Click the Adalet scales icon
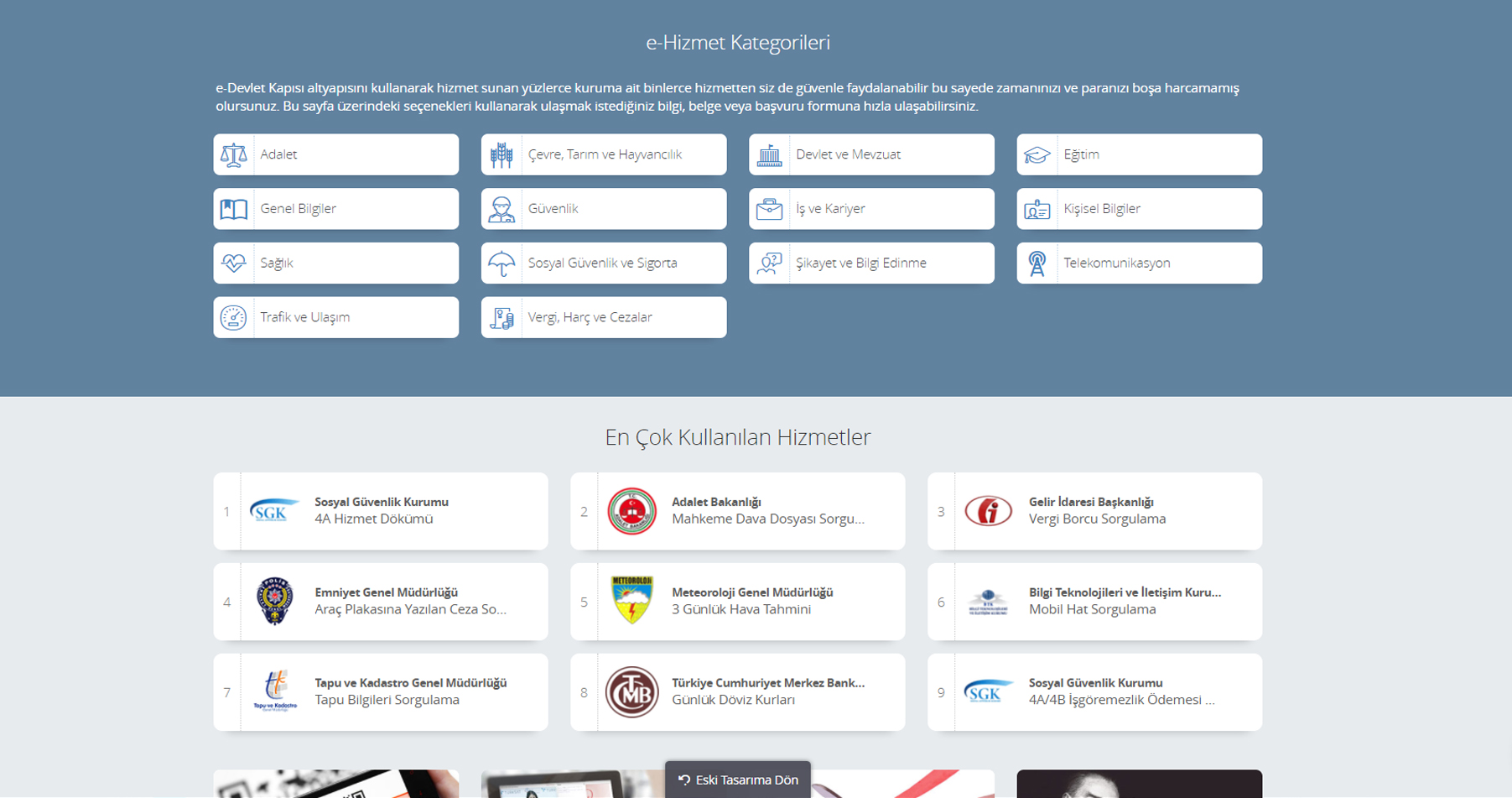This screenshot has height=798, width=1512. [x=233, y=155]
